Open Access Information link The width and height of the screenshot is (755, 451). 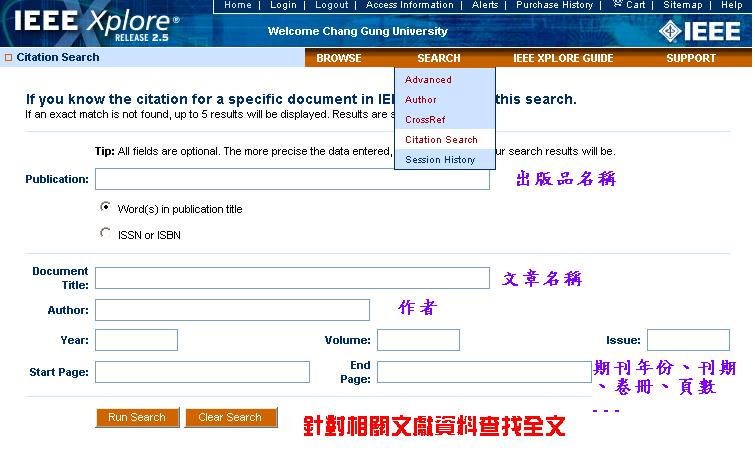click(x=410, y=5)
